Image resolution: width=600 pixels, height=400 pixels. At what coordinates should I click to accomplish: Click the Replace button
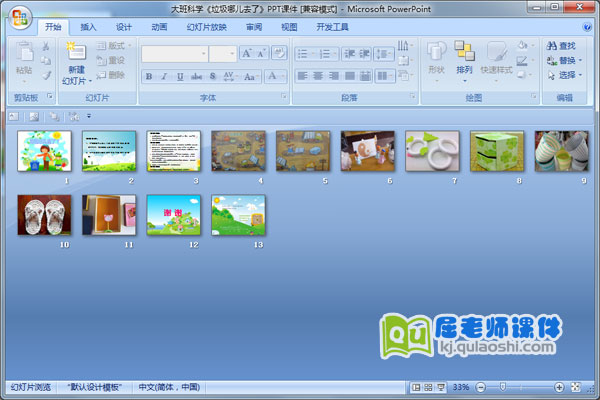564,60
